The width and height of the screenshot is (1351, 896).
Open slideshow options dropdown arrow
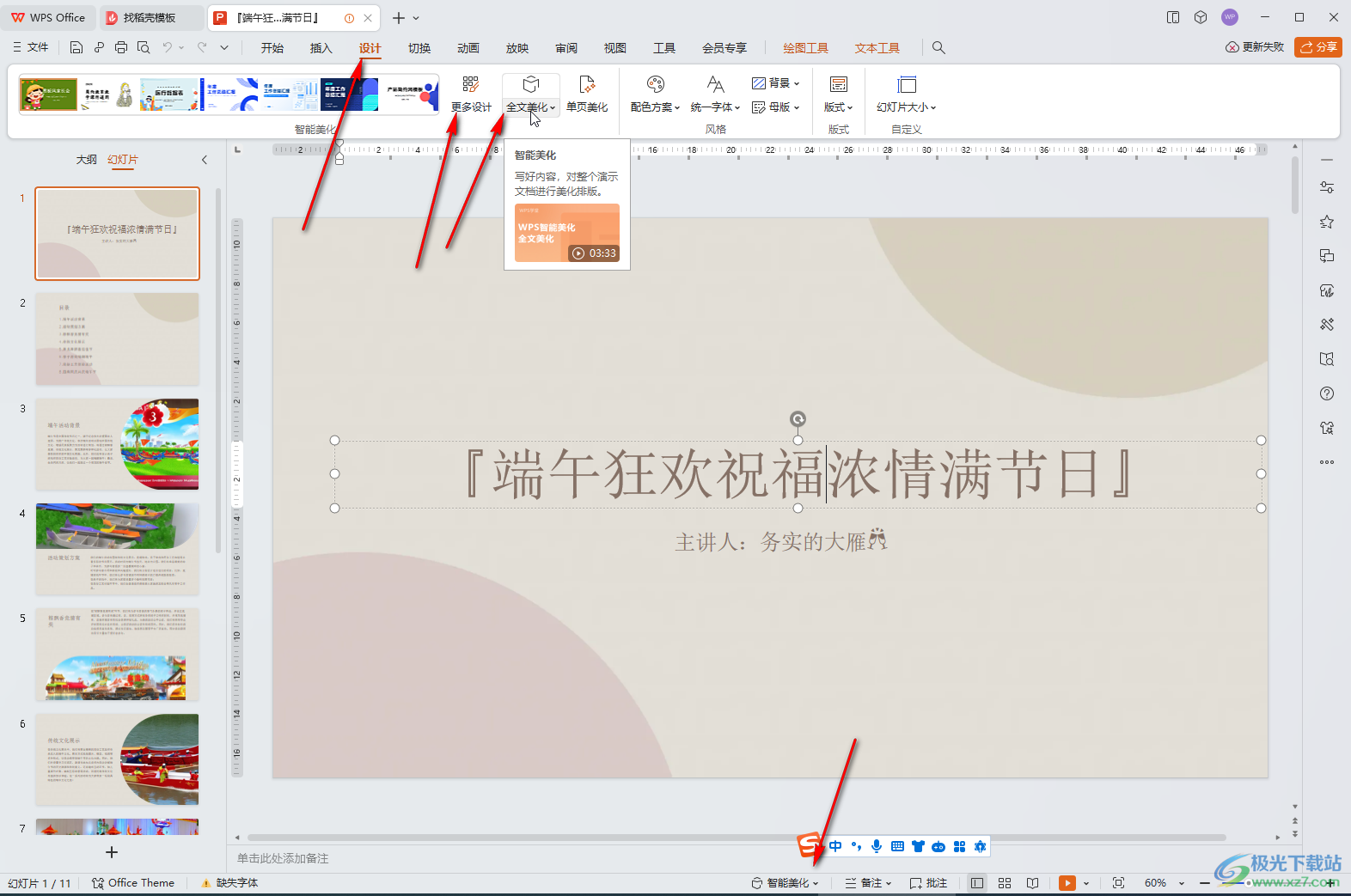click(1086, 883)
